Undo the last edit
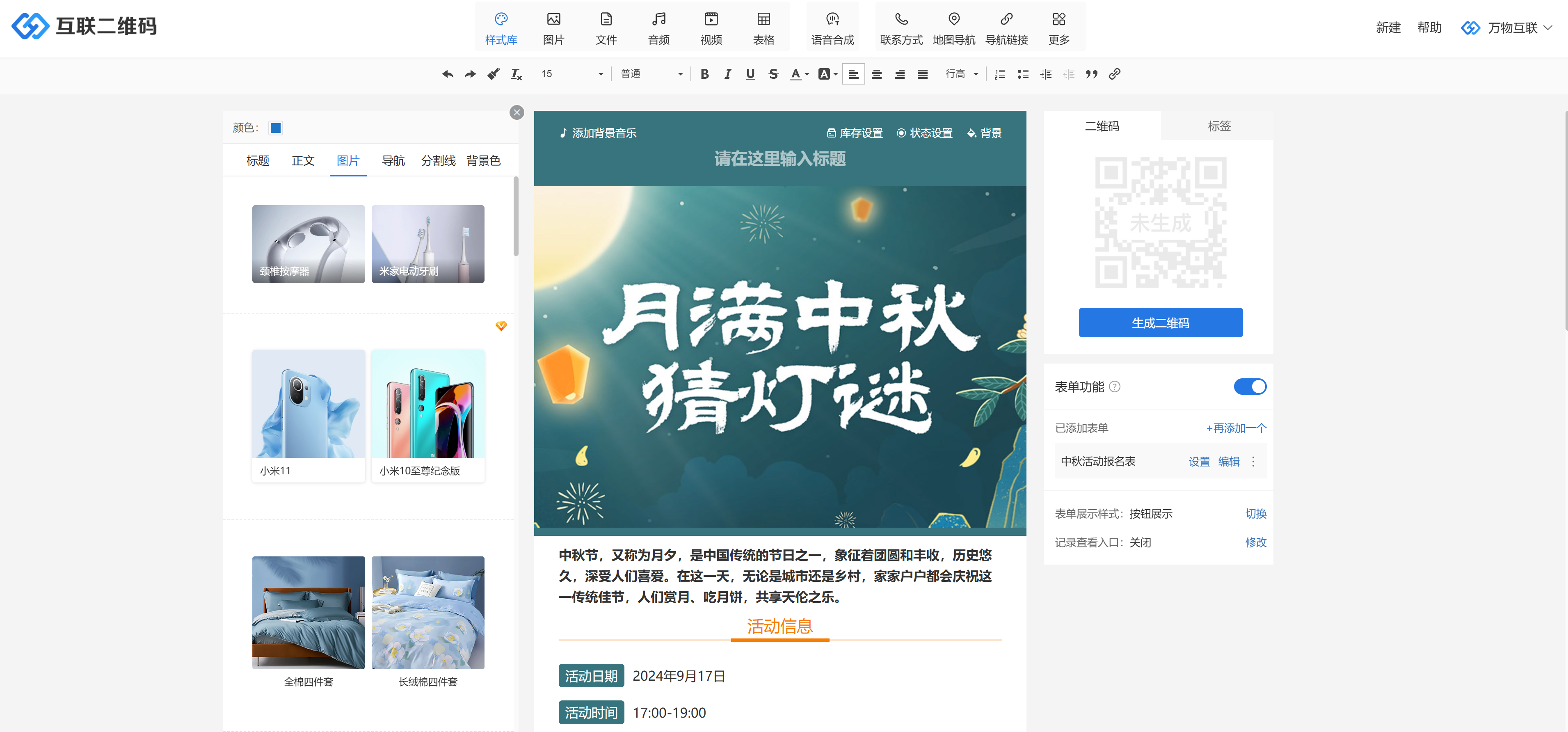This screenshot has width=1568, height=732. click(448, 74)
